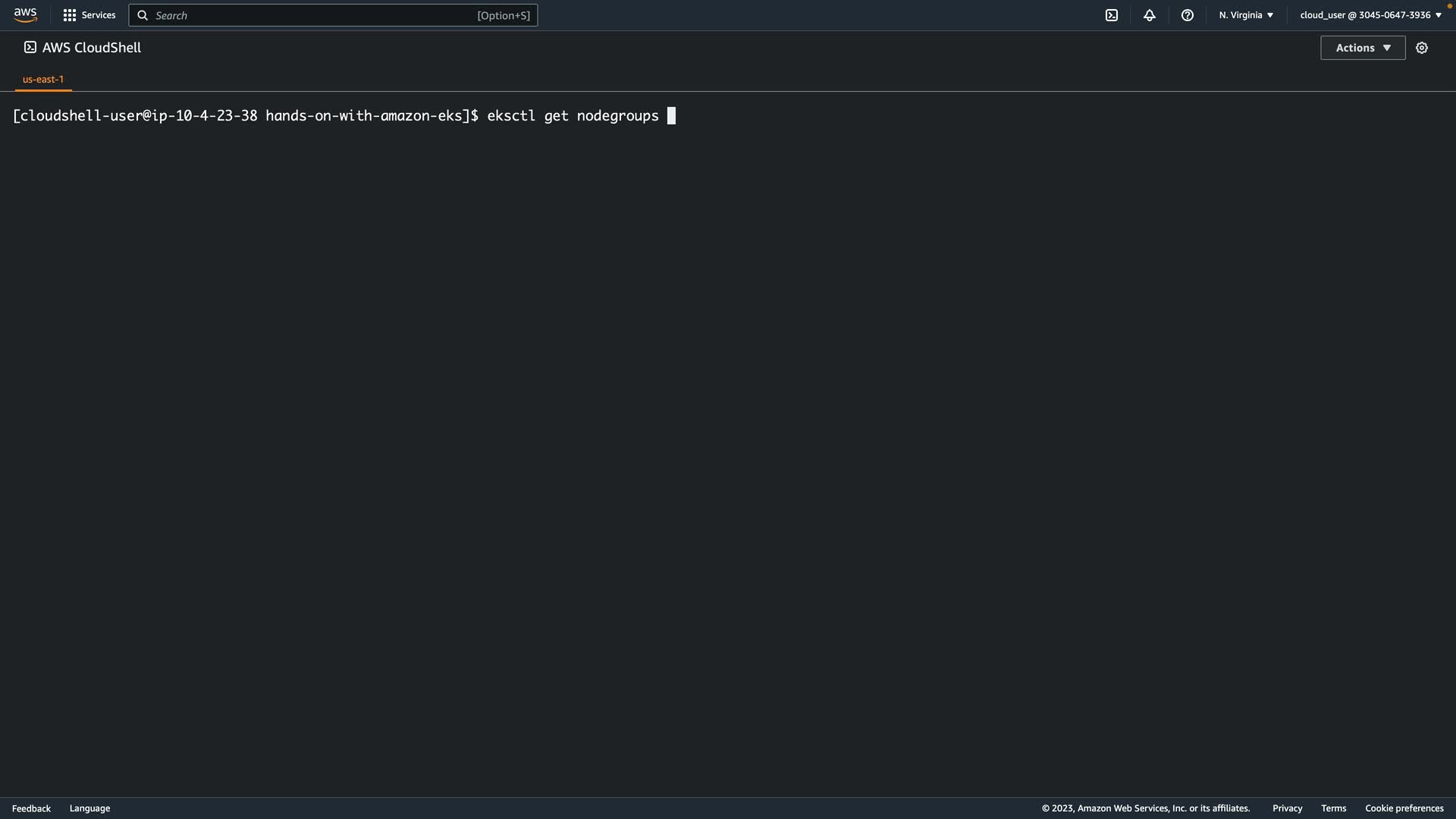Open the Services grid menu icon
This screenshot has width=1456, height=819.
click(x=70, y=15)
